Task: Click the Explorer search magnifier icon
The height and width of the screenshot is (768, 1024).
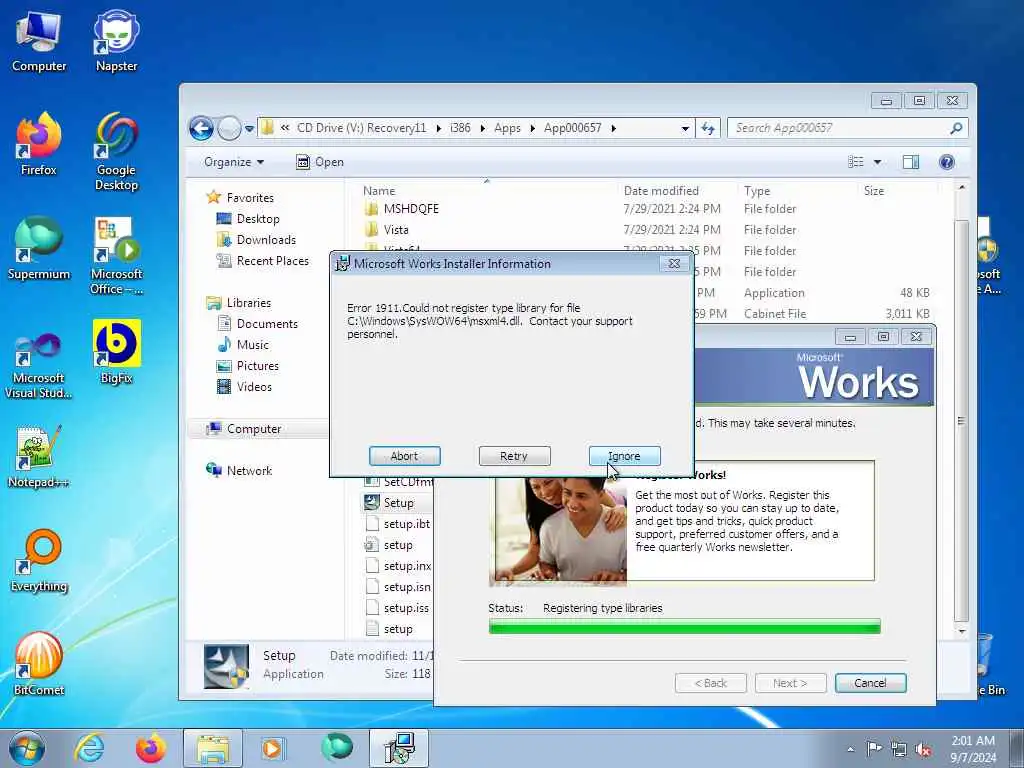Action: [x=956, y=128]
